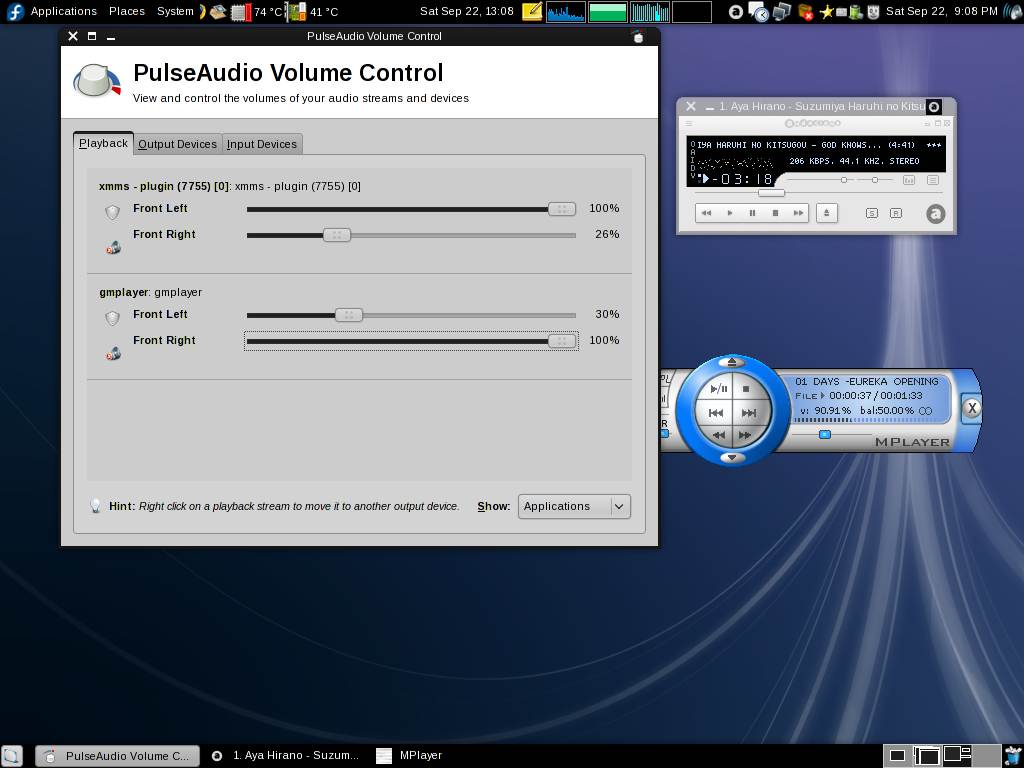Click yellow star tray icon
The height and width of the screenshot is (768, 1024).
point(826,12)
